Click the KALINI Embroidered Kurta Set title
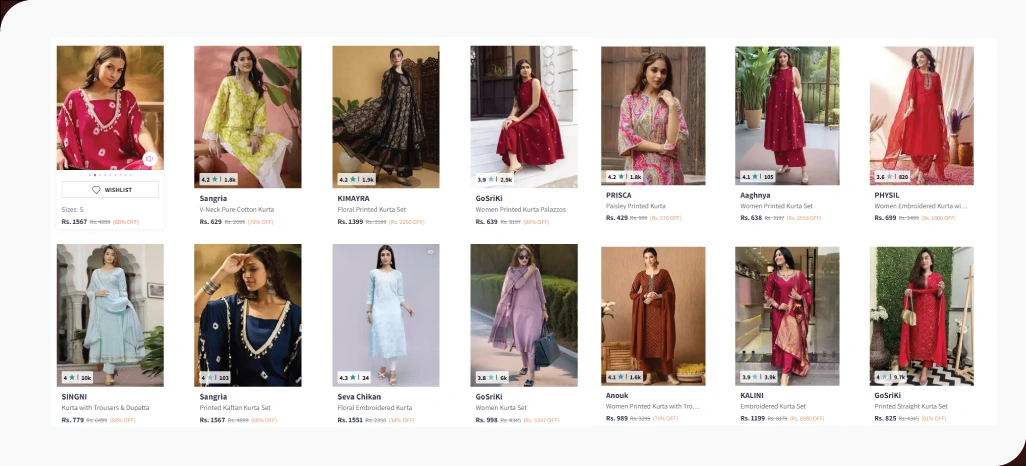The image size is (1026, 466). click(773, 406)
